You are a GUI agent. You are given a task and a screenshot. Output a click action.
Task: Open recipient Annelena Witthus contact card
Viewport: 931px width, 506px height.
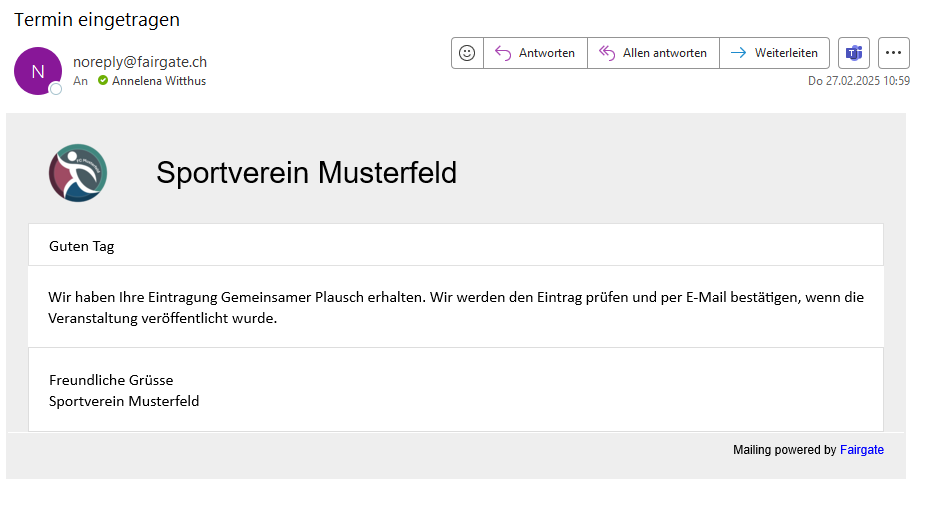[159, 81]
